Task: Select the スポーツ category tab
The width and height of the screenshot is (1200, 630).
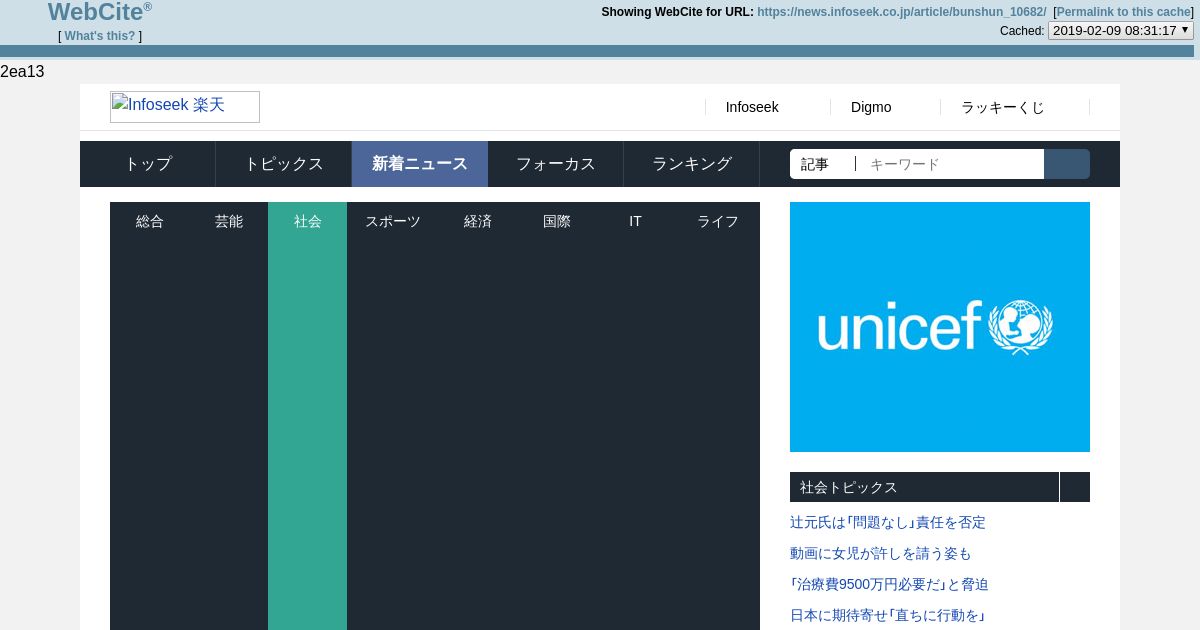Action: pos(393,221)
